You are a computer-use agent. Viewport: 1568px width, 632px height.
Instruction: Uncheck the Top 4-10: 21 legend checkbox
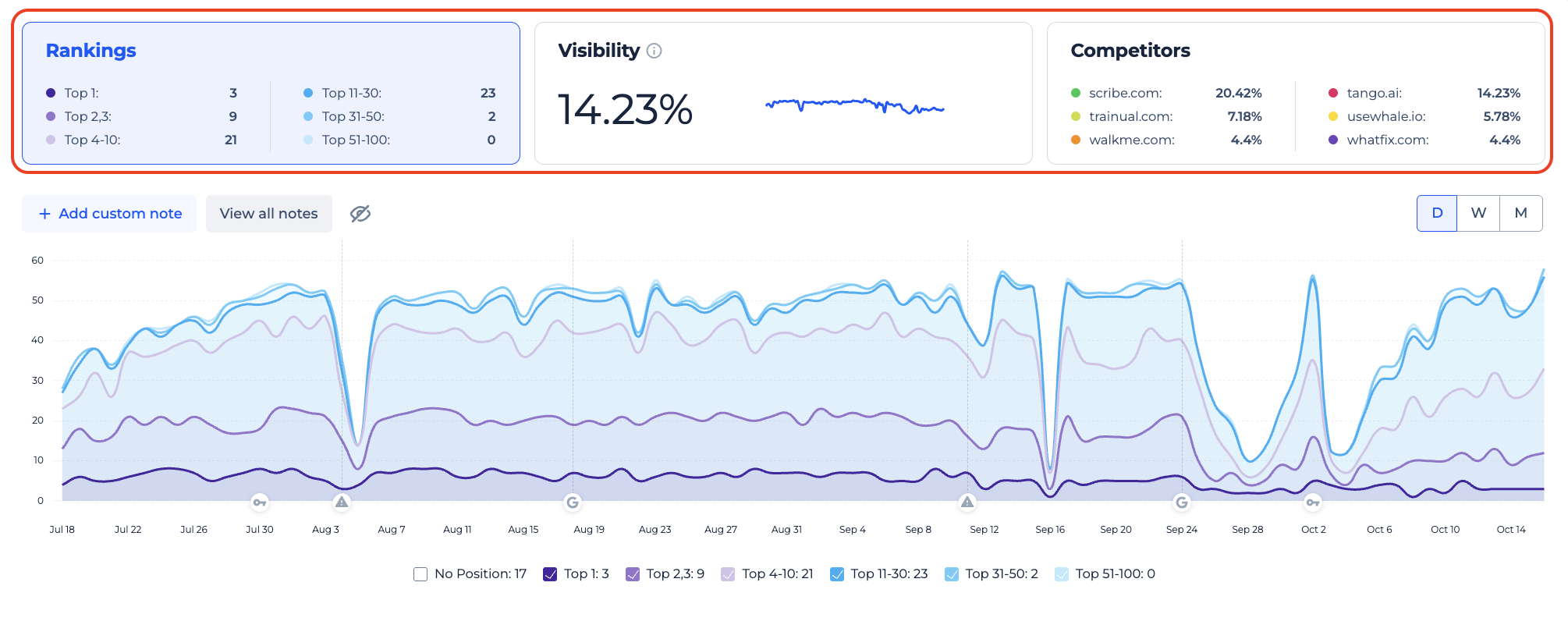point(728,574)
